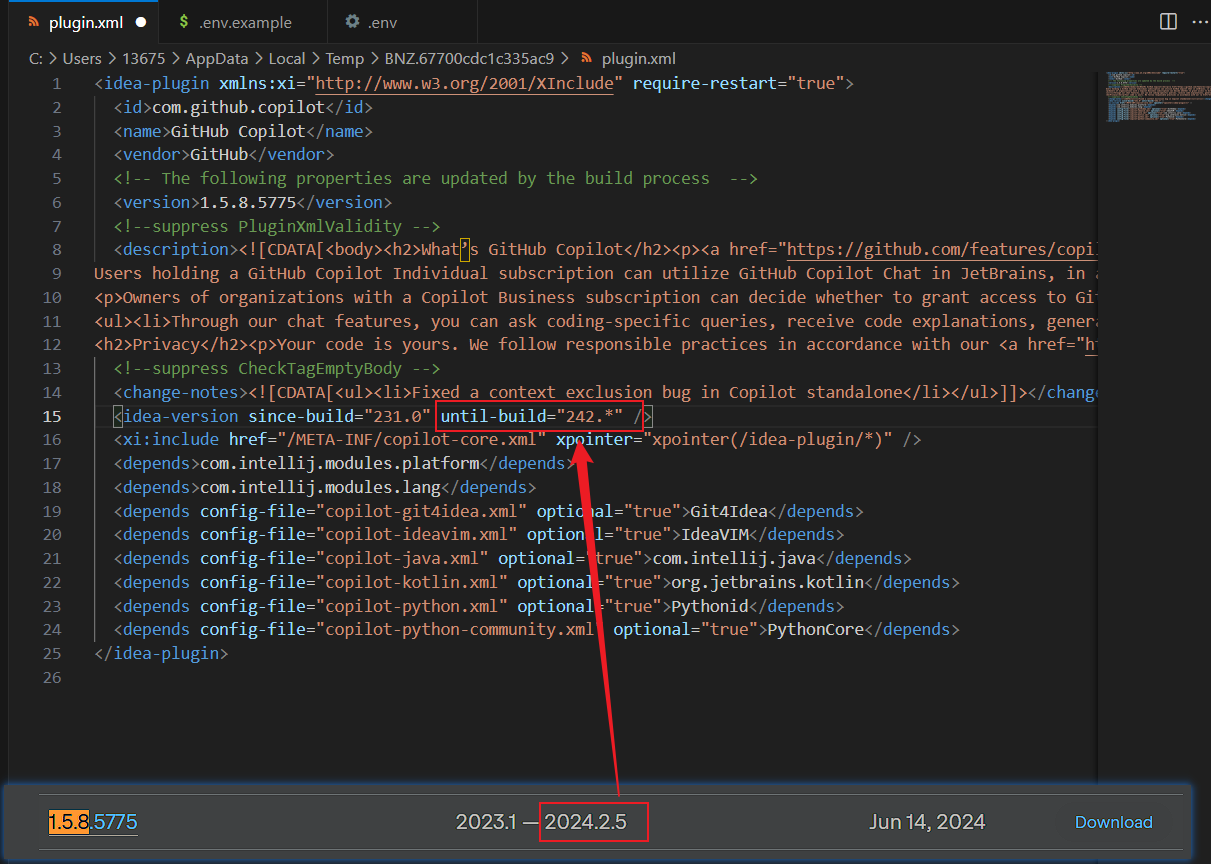Open the w3.org XInclude URL link
The height and width of the screenshot is (864, 1211).
(465, 83)
